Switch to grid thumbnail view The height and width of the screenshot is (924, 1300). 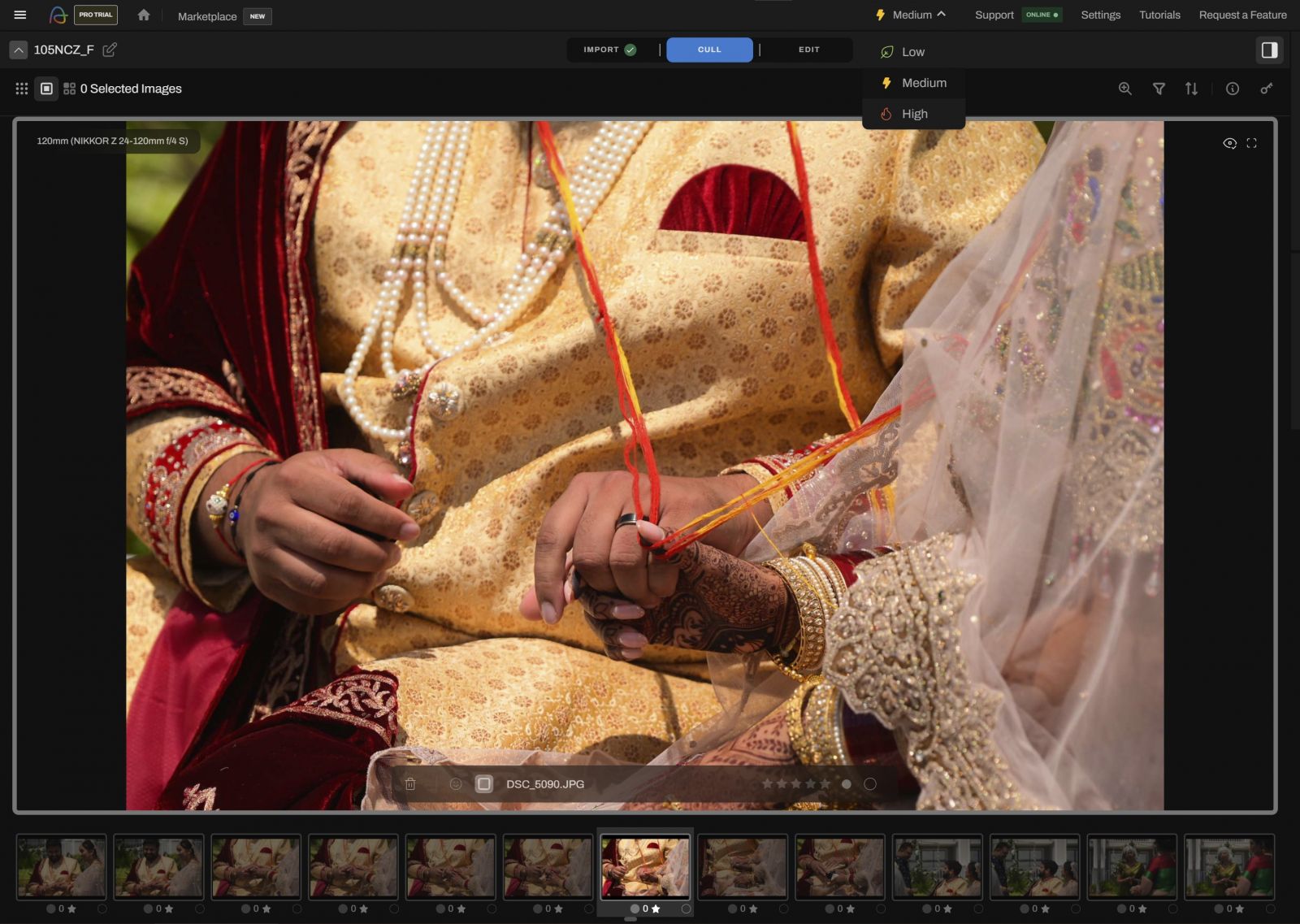[x=69, y=88]
